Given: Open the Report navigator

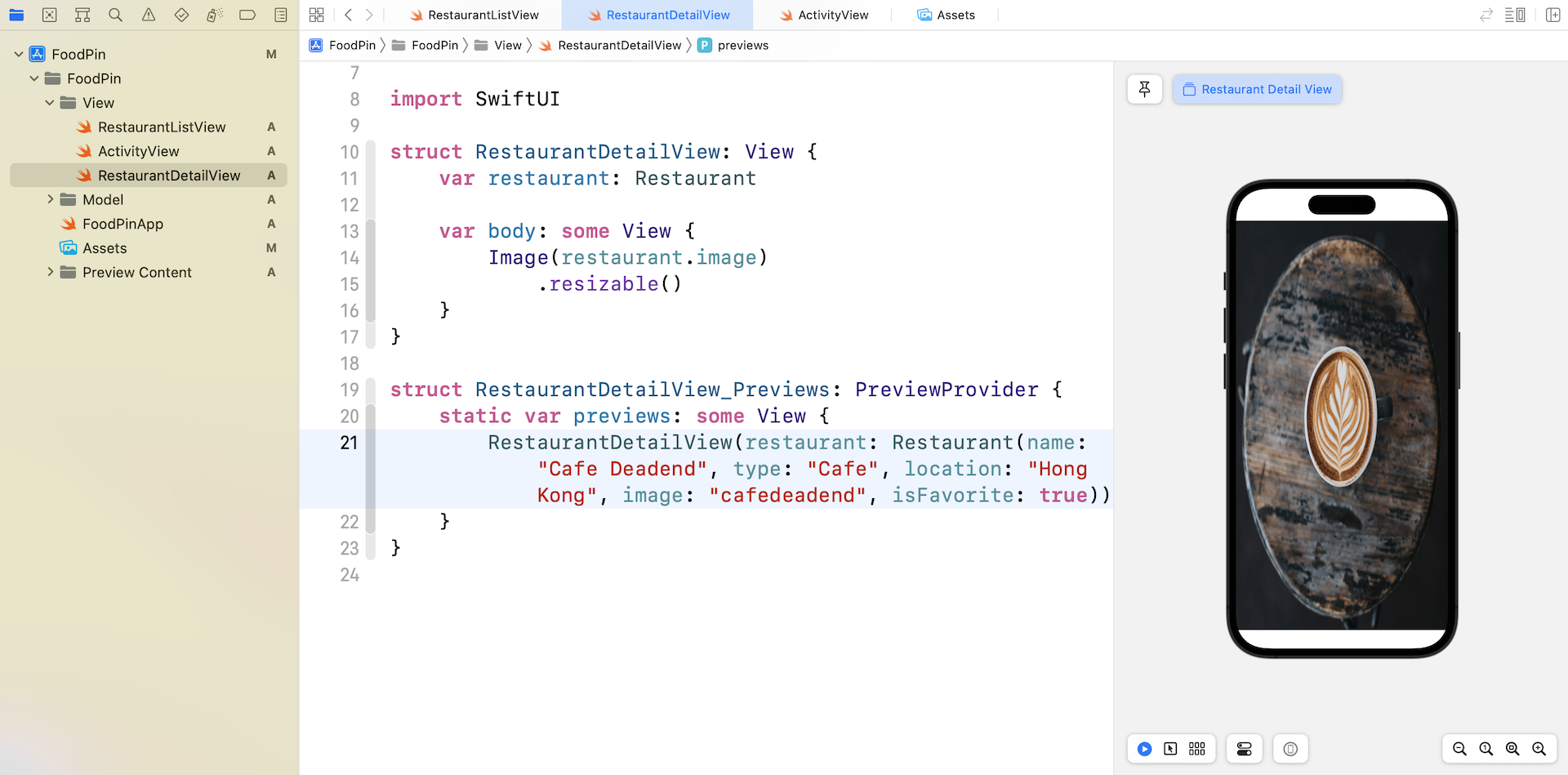Looking at the screenshot, I should click(x=280, y=15).
